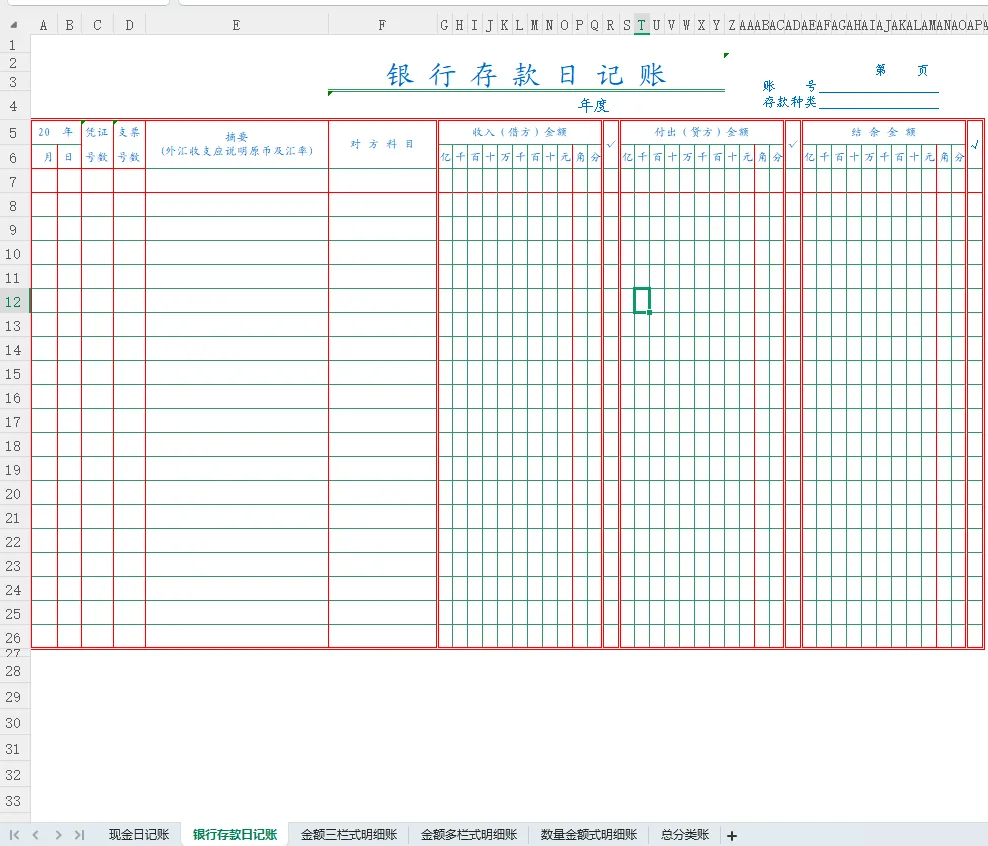Click the 账号 label
Image resolution: width=988 pixels, height=846 pixels.
(x=789, y=86)
